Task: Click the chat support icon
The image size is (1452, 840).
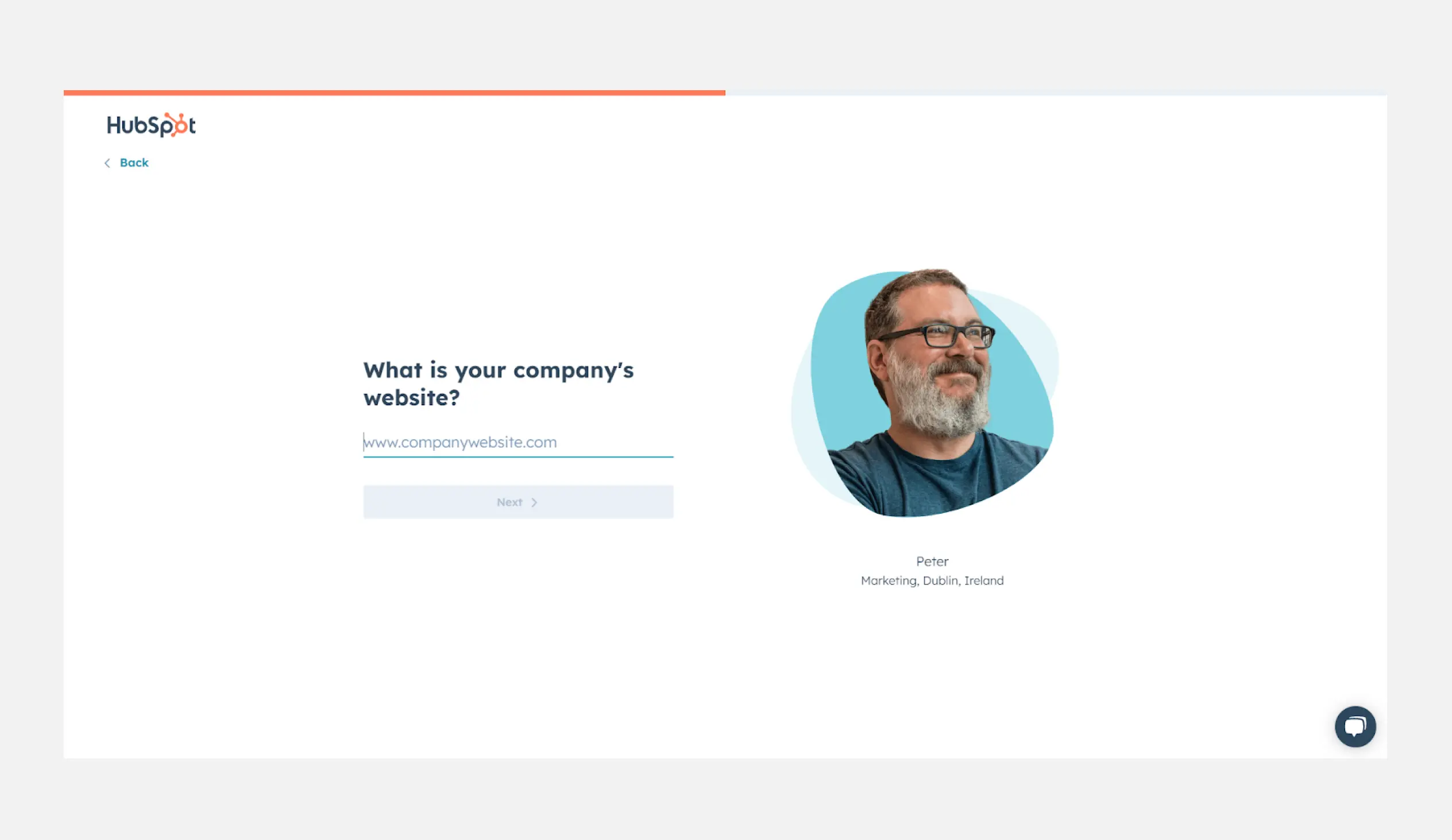Action: pyautogui.click(x=1354, y=726)
